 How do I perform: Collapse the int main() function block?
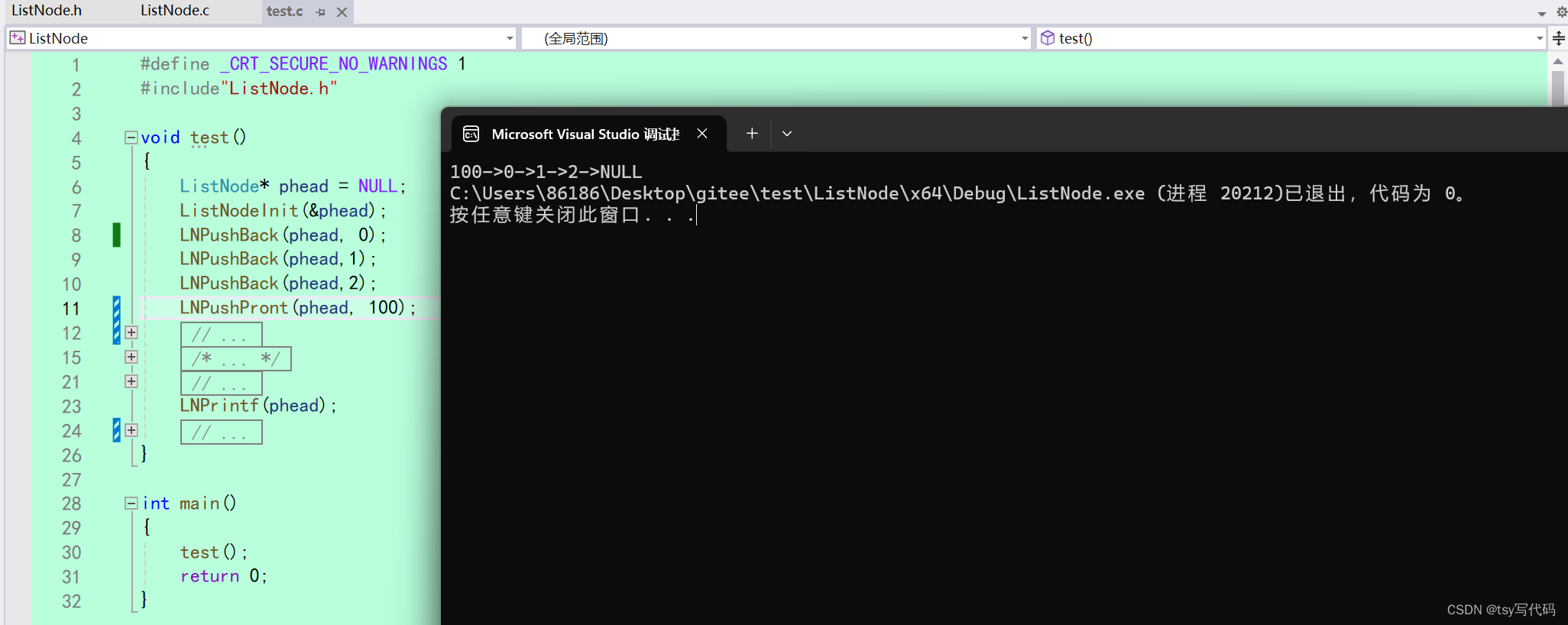coord(131,503)
